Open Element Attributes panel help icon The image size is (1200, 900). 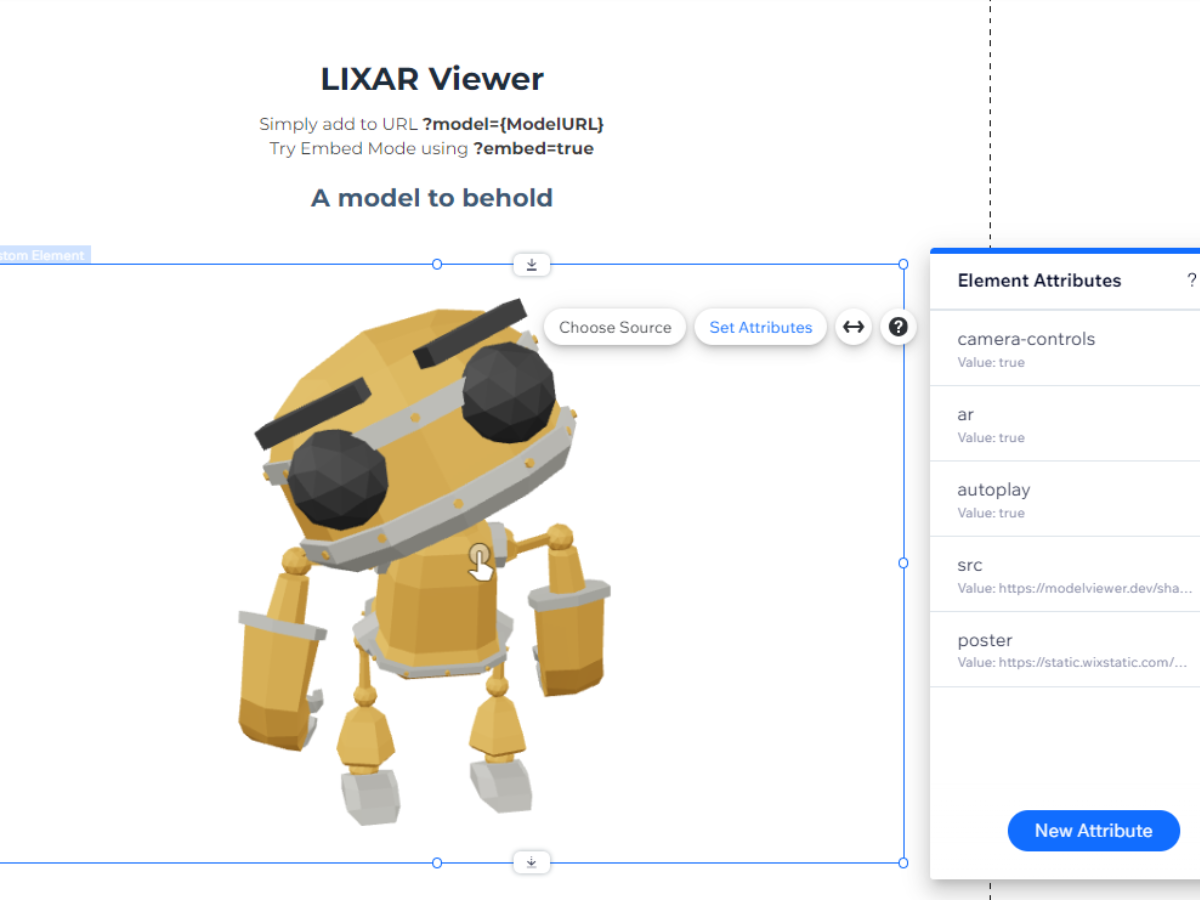pyautogui.click(x=1191, y=280)
